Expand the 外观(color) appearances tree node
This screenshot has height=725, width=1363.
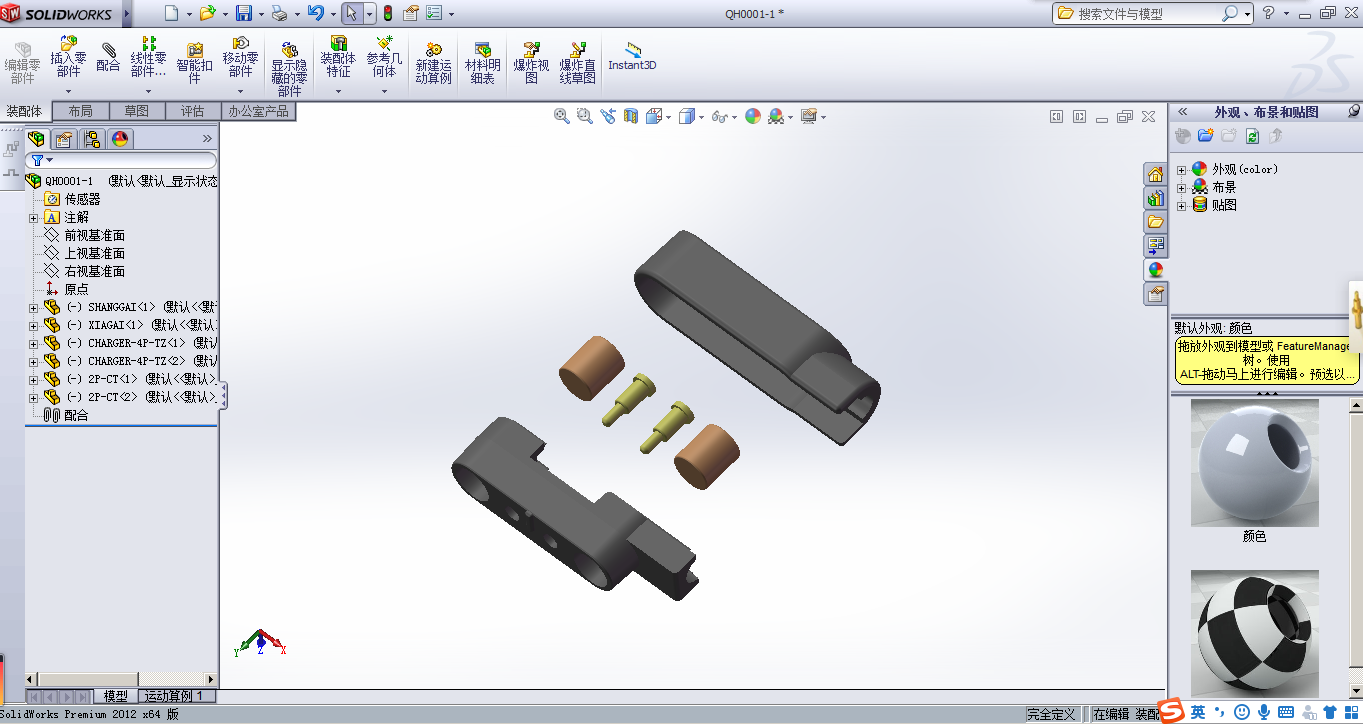point(1181,170)
